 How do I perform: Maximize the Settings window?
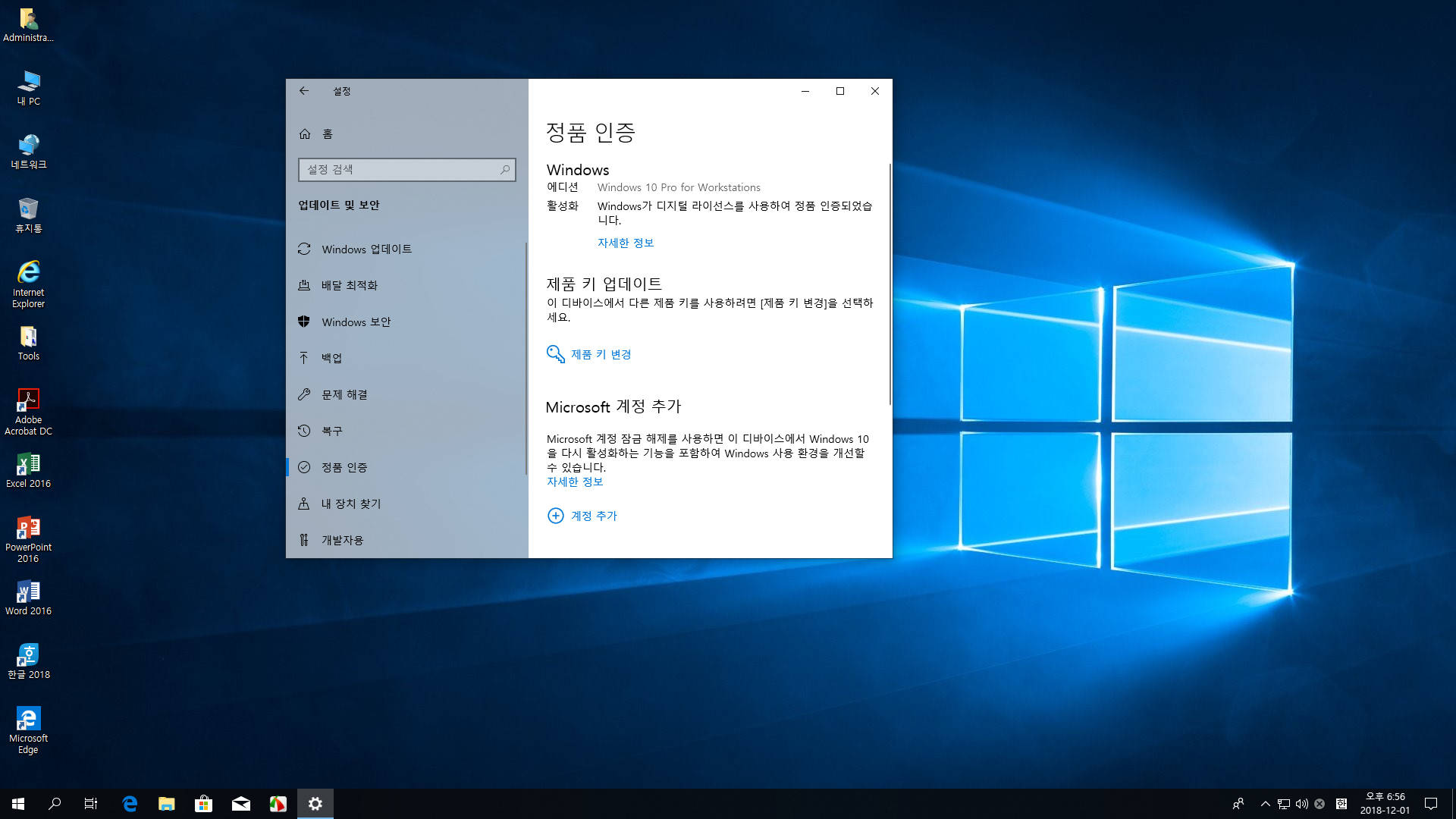(840, 91)
